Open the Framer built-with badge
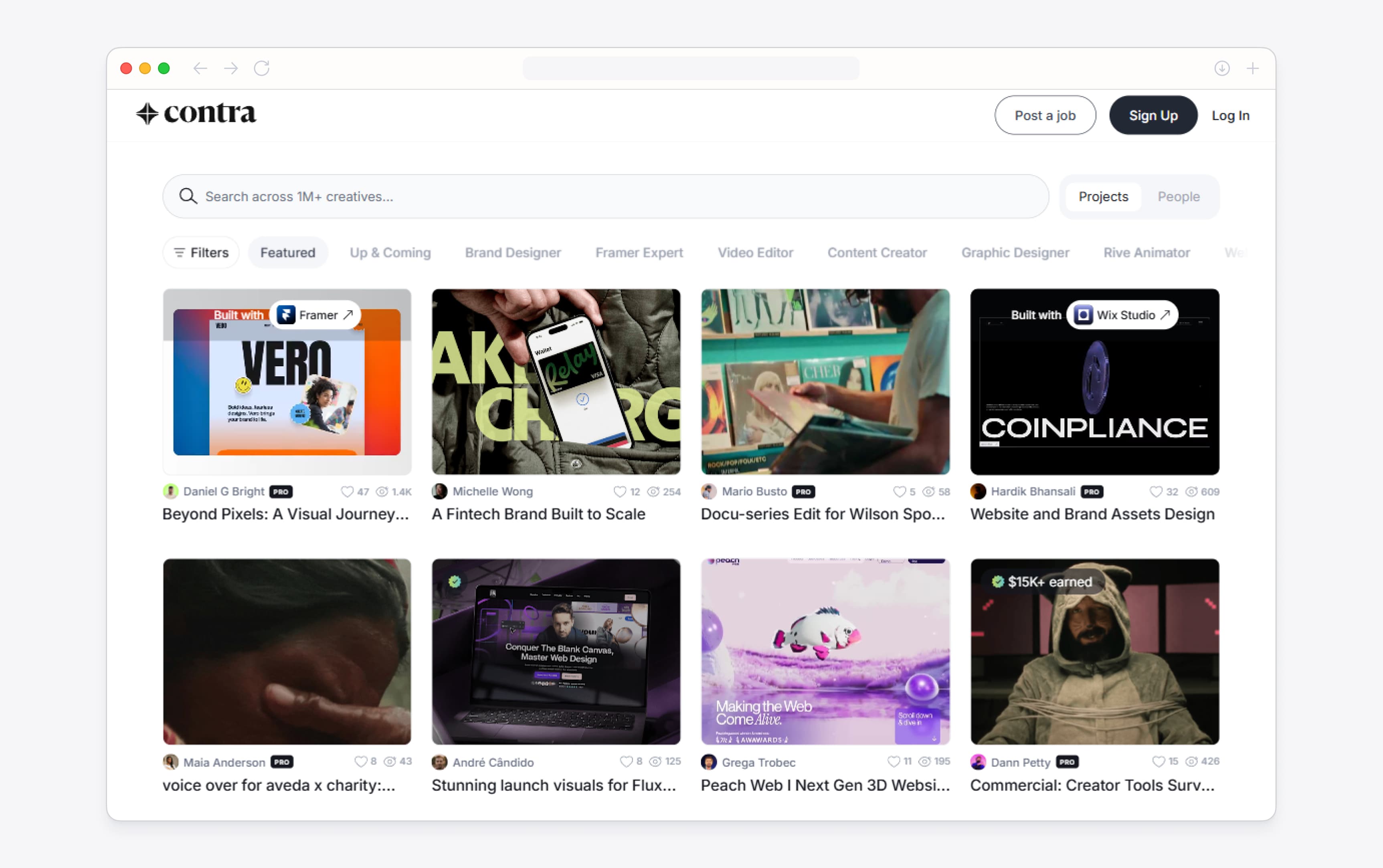 315,315
